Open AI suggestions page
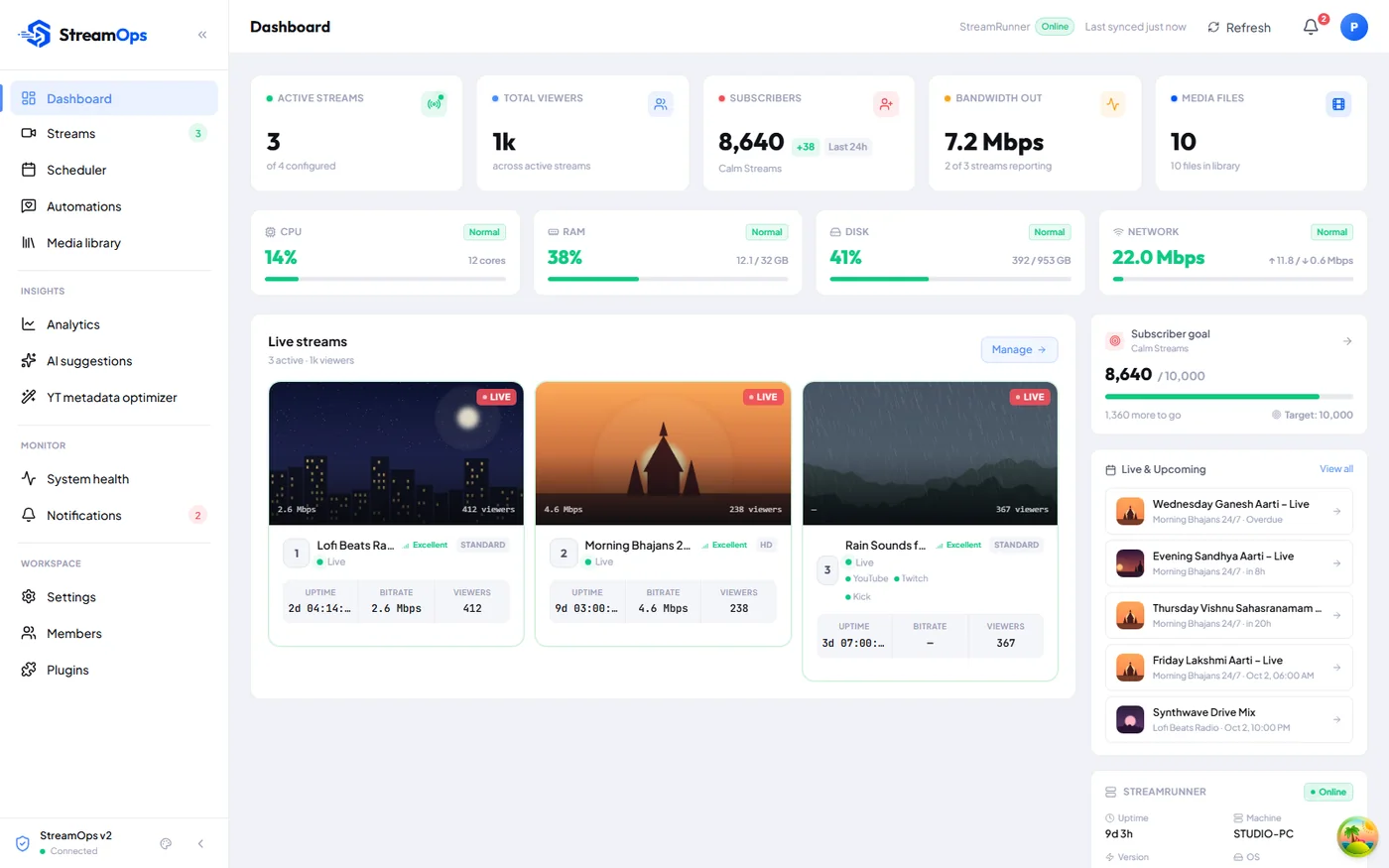 (x=113, y=361)
